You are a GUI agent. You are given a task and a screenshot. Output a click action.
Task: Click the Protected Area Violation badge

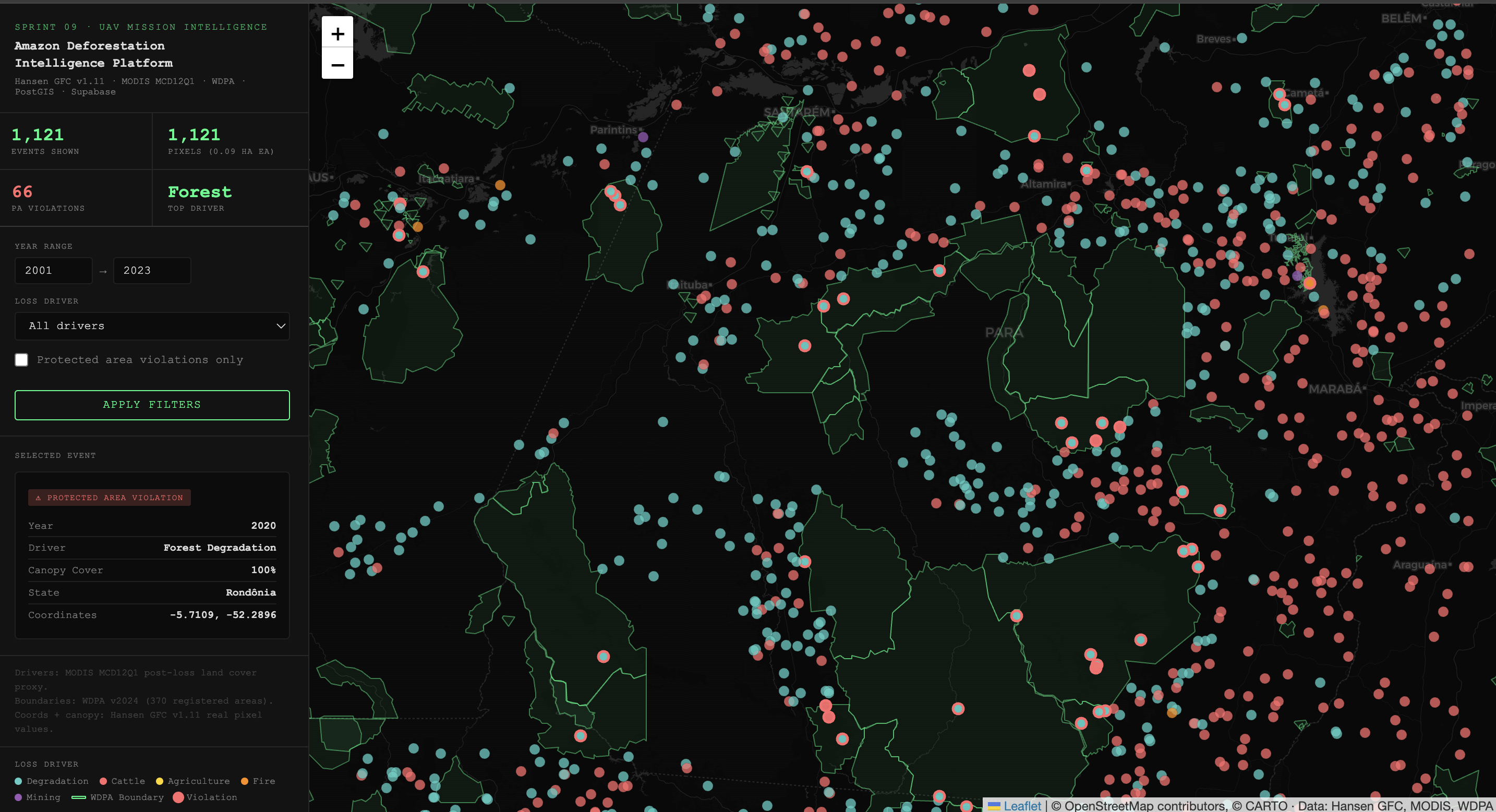click(109, 498)
